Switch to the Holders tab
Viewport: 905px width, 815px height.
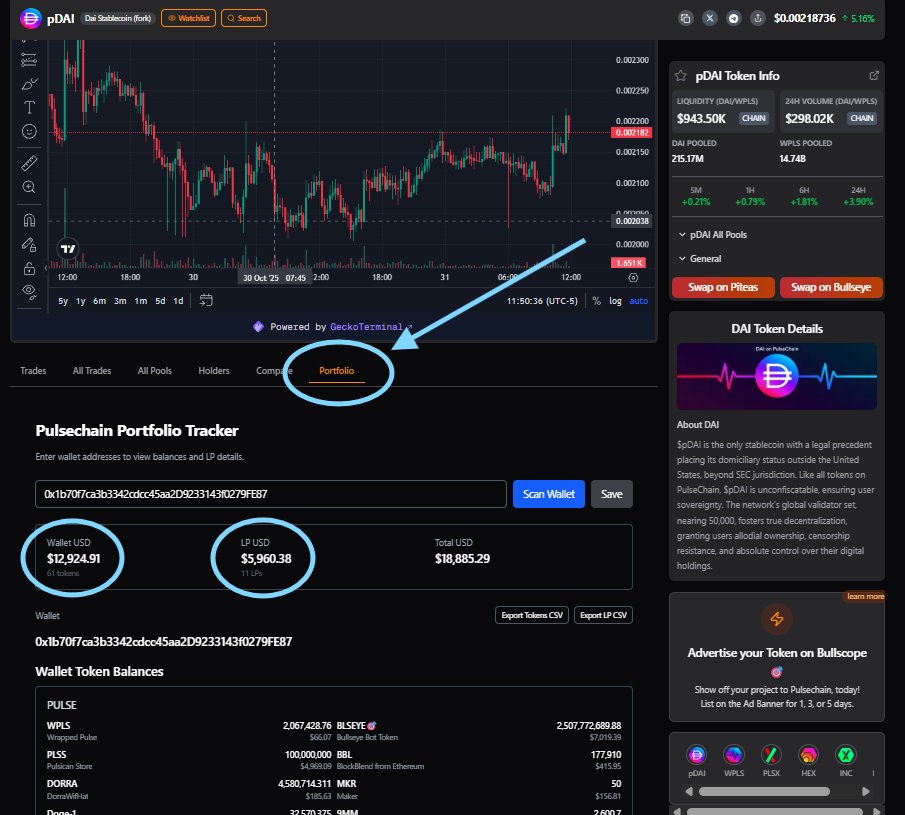coord(213,370)
